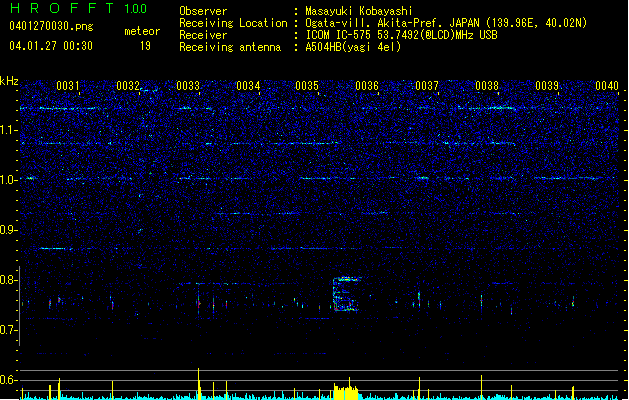Click the 0034 time marker
629x400 pixels.
click(x=248, y=86)
